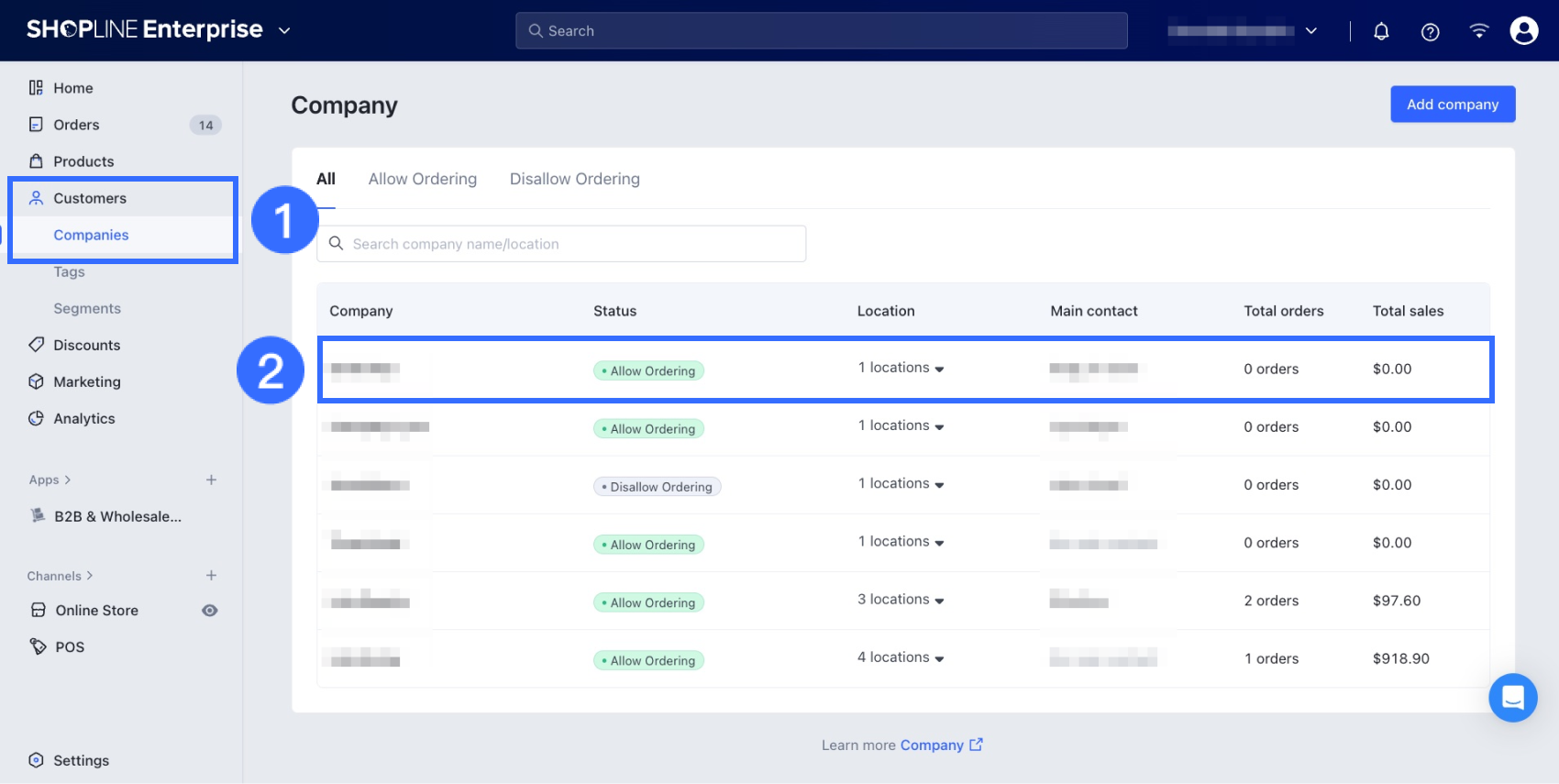Open the blurred store name dropdown
This screenshot has height=784, width=1559.
coord(1243,31)
